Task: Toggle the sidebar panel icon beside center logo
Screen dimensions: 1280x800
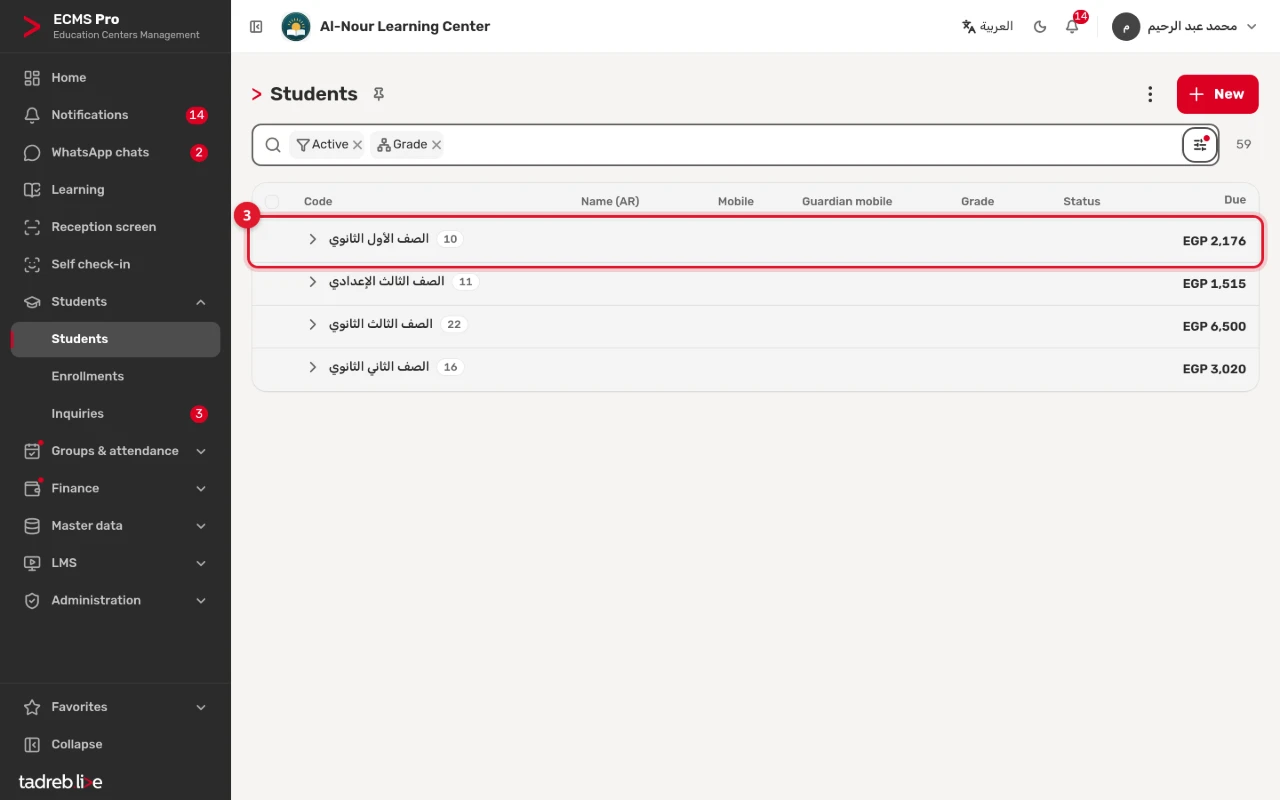Action: (256, 27)
